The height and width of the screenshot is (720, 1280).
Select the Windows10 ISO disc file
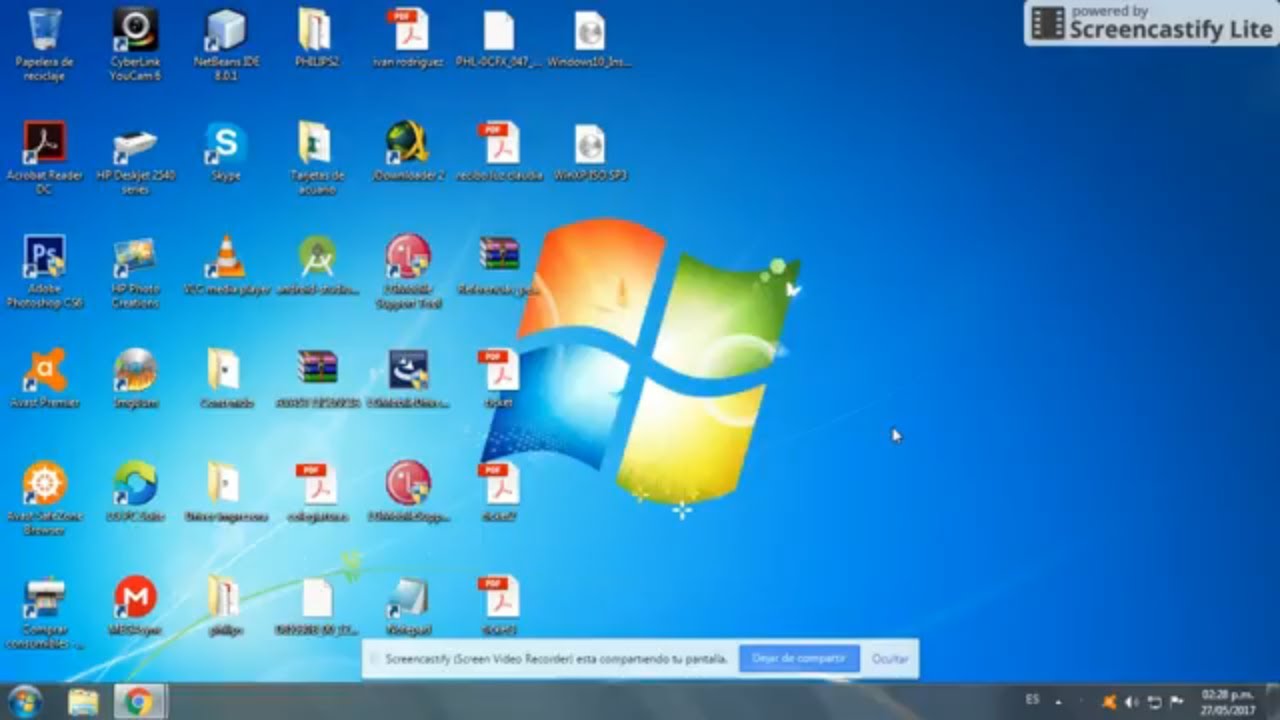click(590, 38)
